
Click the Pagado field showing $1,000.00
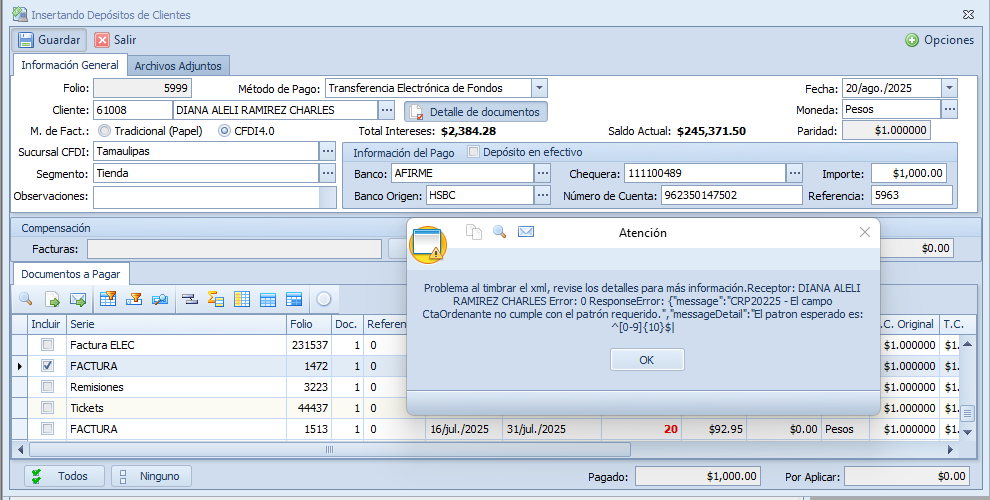click(x=698, y=476)
